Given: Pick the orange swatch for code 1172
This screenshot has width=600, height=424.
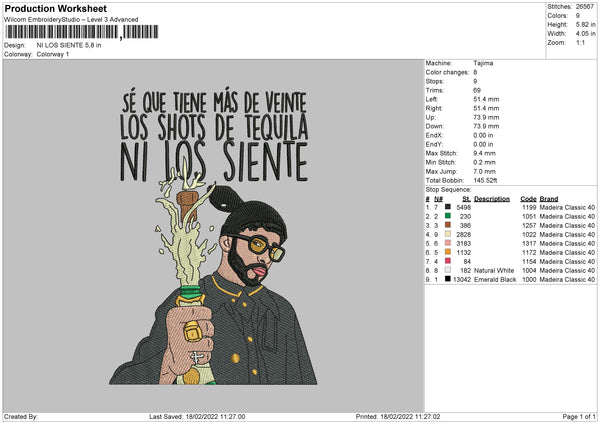Looking at the screenshot, I should 448,252.
